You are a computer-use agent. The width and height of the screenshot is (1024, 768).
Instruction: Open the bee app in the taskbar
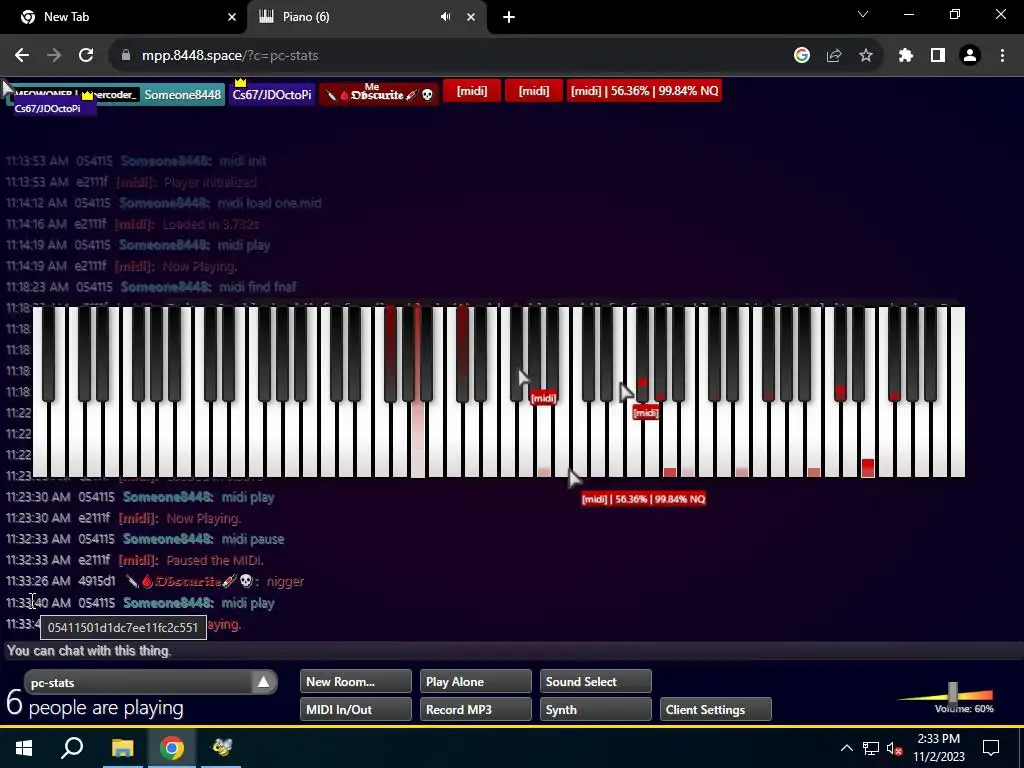[x=221, y=747]
